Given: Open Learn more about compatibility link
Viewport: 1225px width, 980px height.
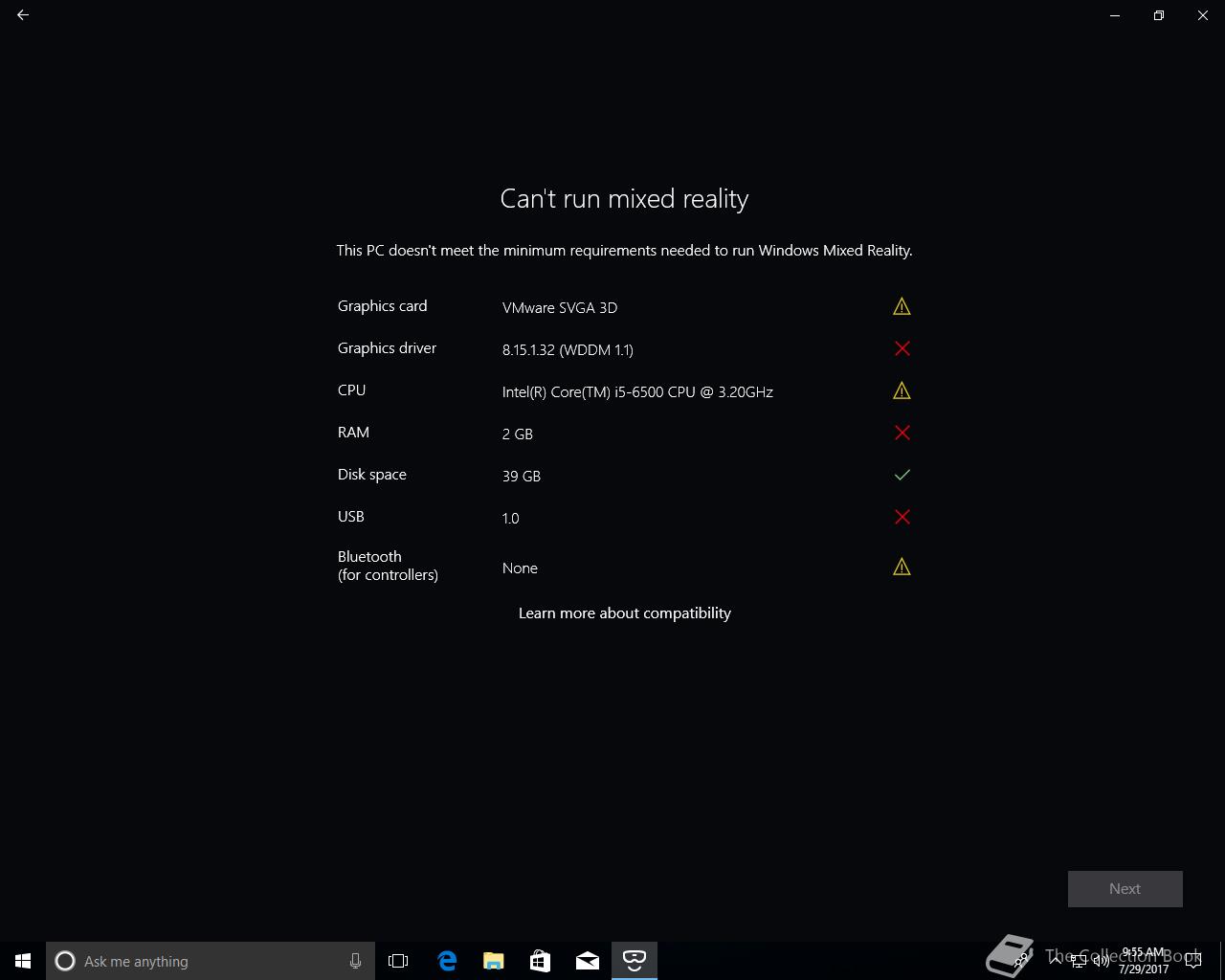Looking at the screenshot, I should (x=624, y=613).
